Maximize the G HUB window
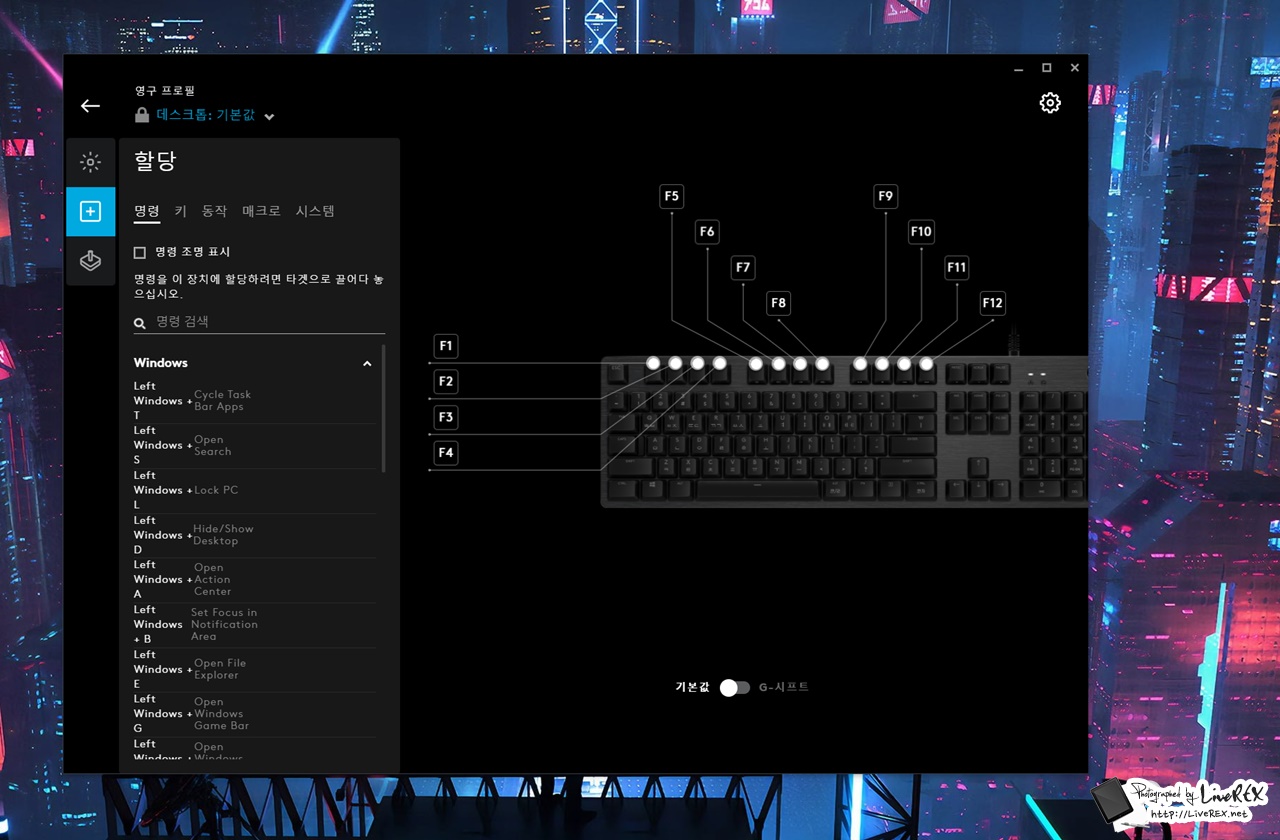The width and height of the screenshot is (1280, 840). pyautogui.click(x=1046, y=68)
